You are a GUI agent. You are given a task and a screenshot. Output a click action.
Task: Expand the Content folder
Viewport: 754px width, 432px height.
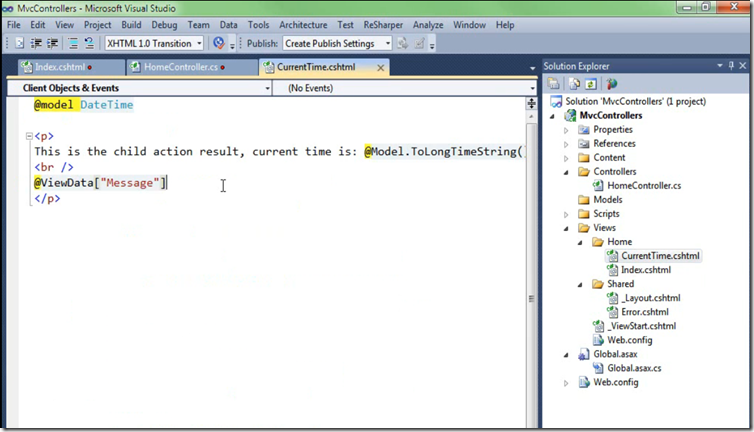click(x=566, y=158)
